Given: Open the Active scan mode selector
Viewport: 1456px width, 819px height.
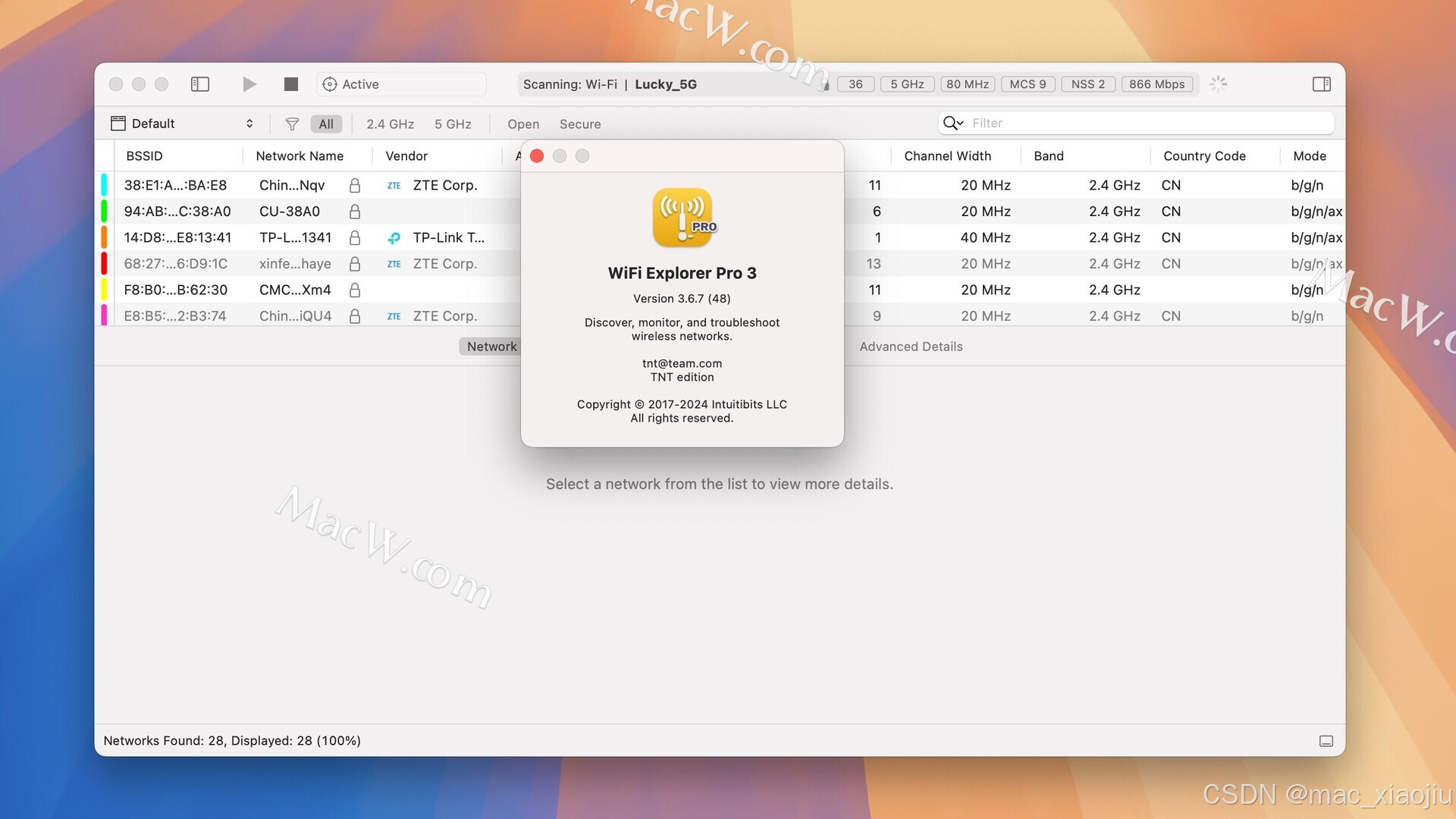Looking at the screenshot, I should click(400, 84).
